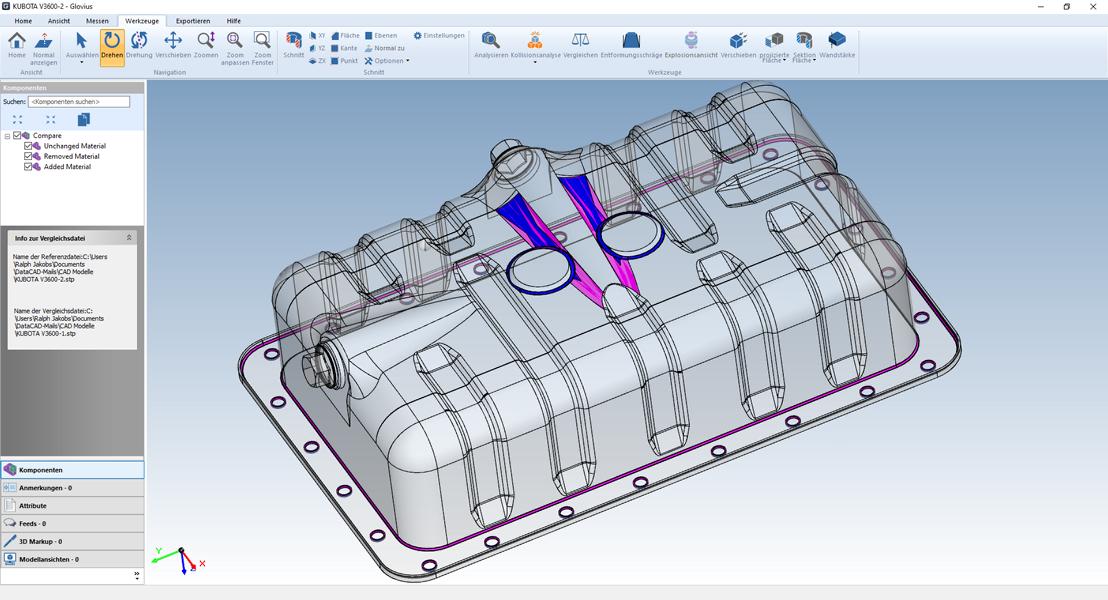Choose the Drehung spin tool
Image resolution: width=1108 pixels, height=600 pixels.
tap(139, 46)
